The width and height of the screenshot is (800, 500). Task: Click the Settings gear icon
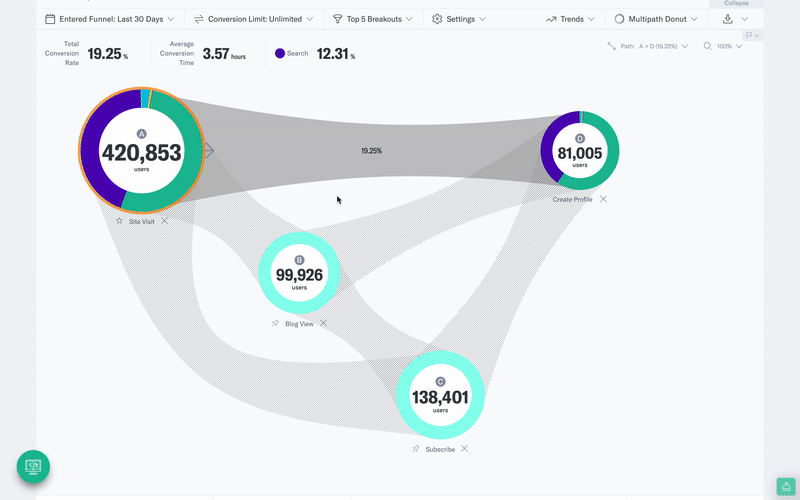[x=437, y=19]
